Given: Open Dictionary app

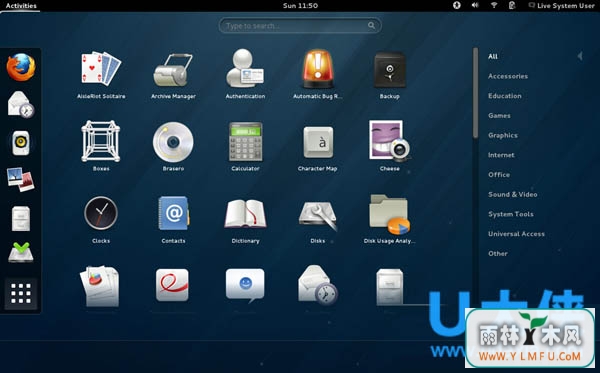Looking at the screenshot, I should [245, 221].
